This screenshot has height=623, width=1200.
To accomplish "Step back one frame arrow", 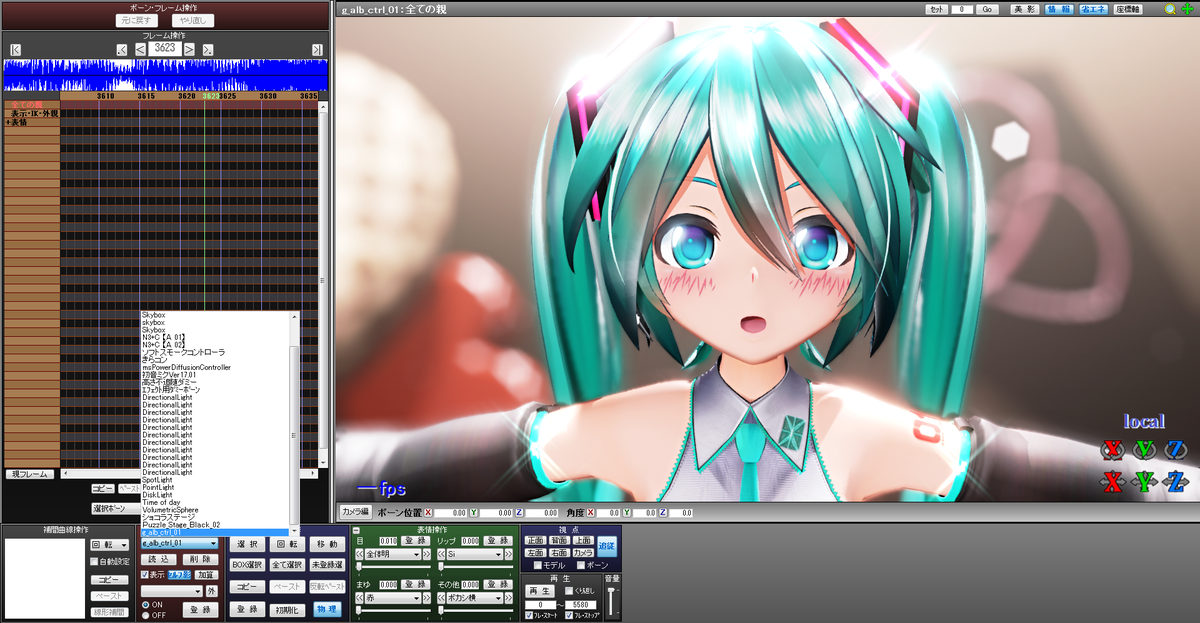I will point(141,48).
